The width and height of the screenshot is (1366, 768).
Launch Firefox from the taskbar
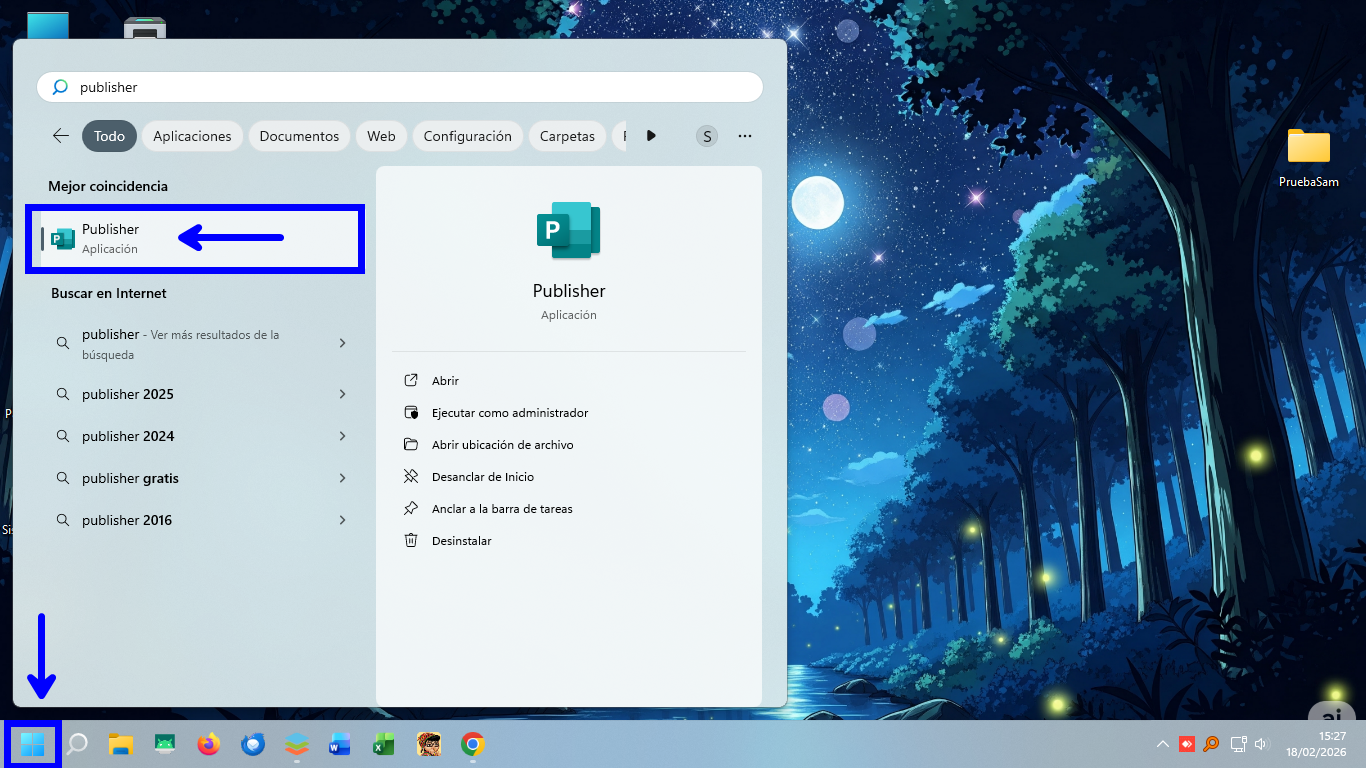[208, 744]
